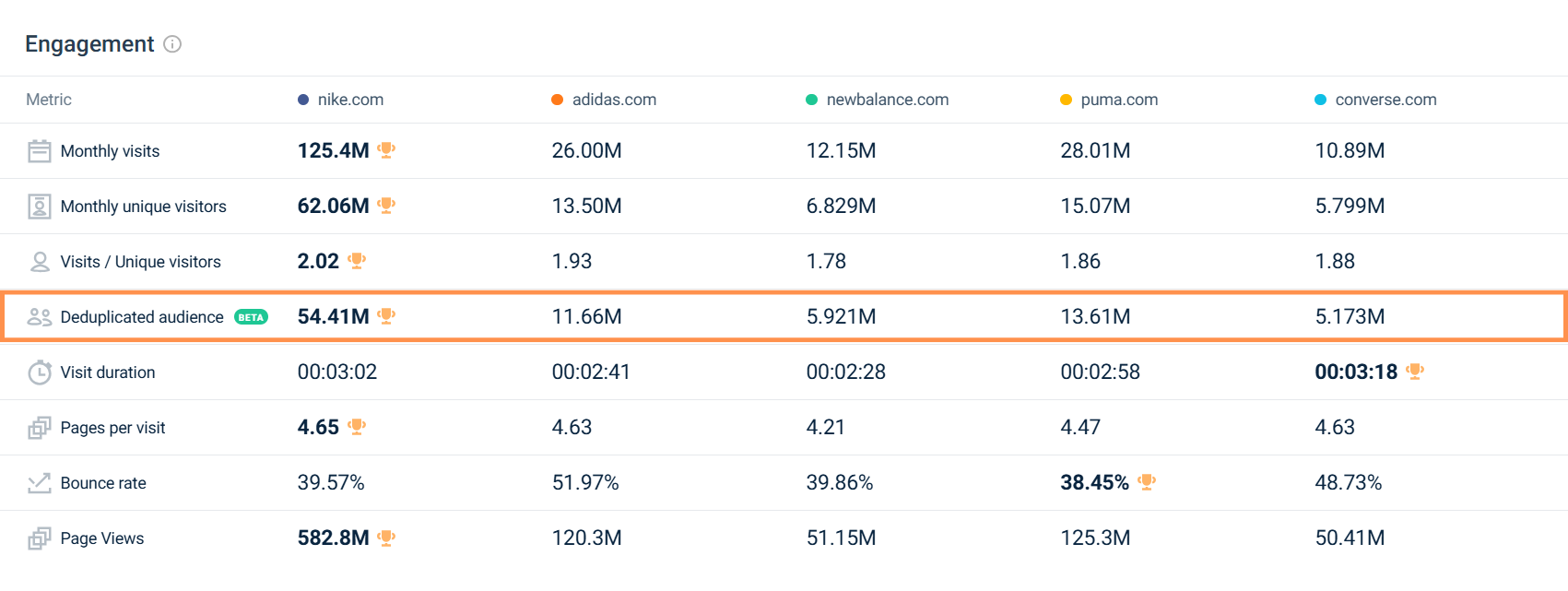
Task: Select the Bounce rate row label
Action: pyautogui.click(x=103, y=483)
